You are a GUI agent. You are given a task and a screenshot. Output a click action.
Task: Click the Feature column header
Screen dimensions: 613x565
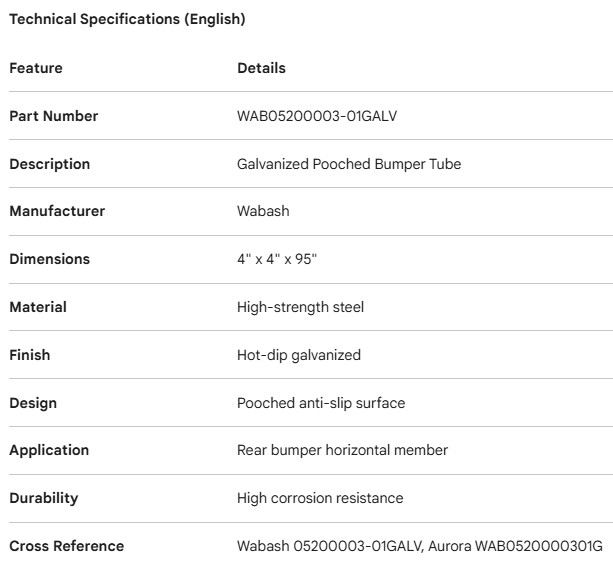click(36, 68)
